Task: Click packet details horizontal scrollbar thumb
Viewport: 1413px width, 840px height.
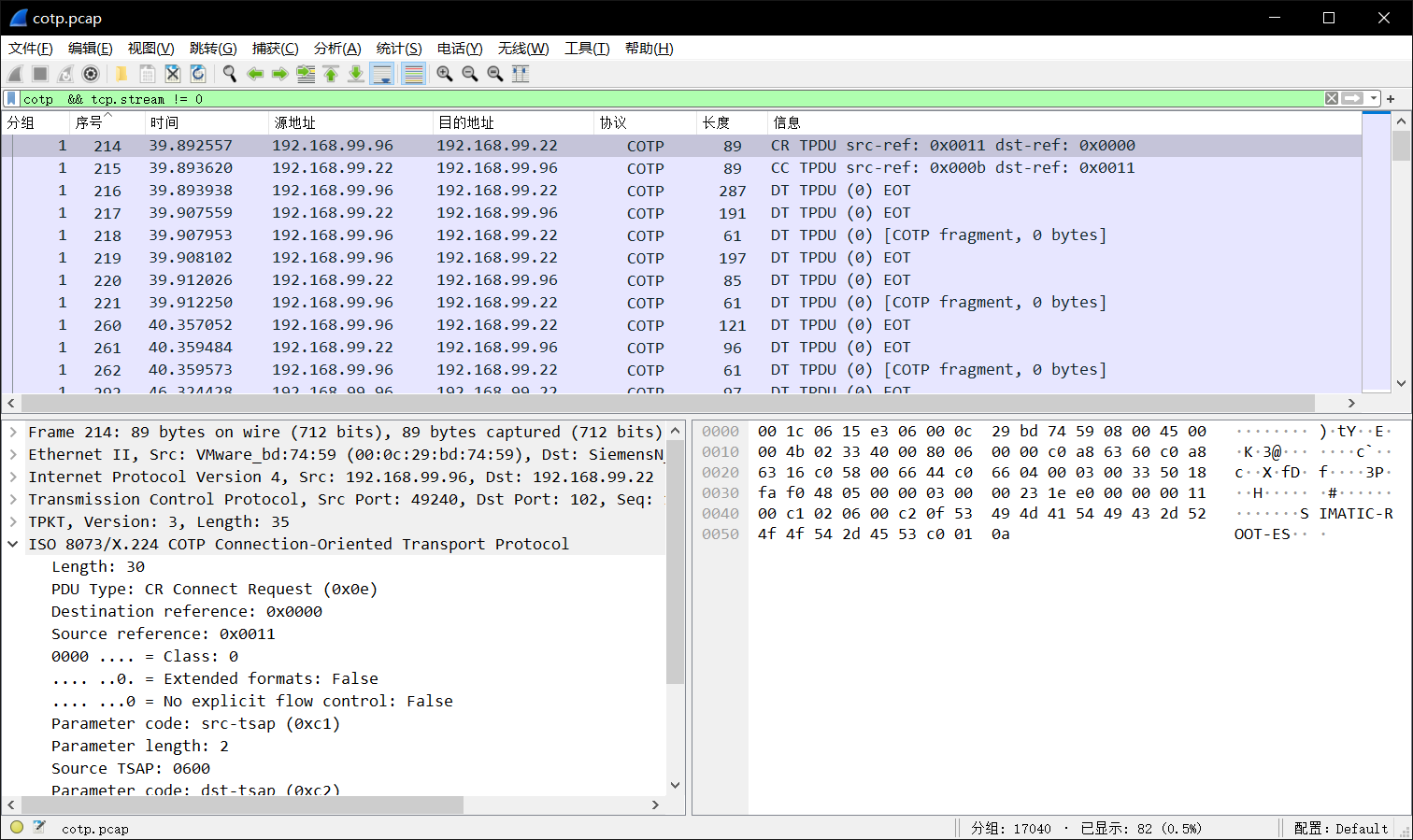Action: tap(242, 804)
